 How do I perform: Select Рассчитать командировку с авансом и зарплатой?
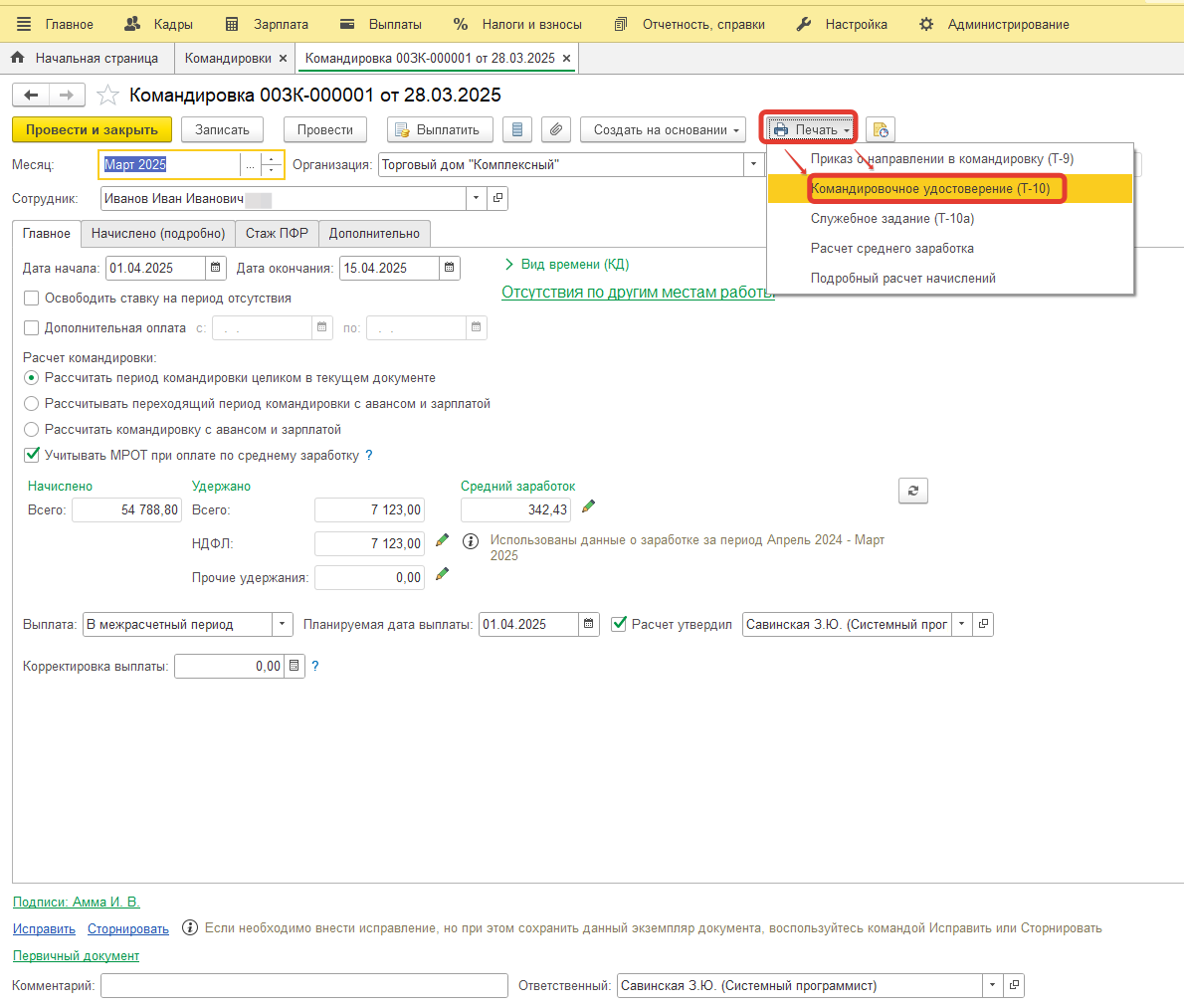tap(31, 430)
